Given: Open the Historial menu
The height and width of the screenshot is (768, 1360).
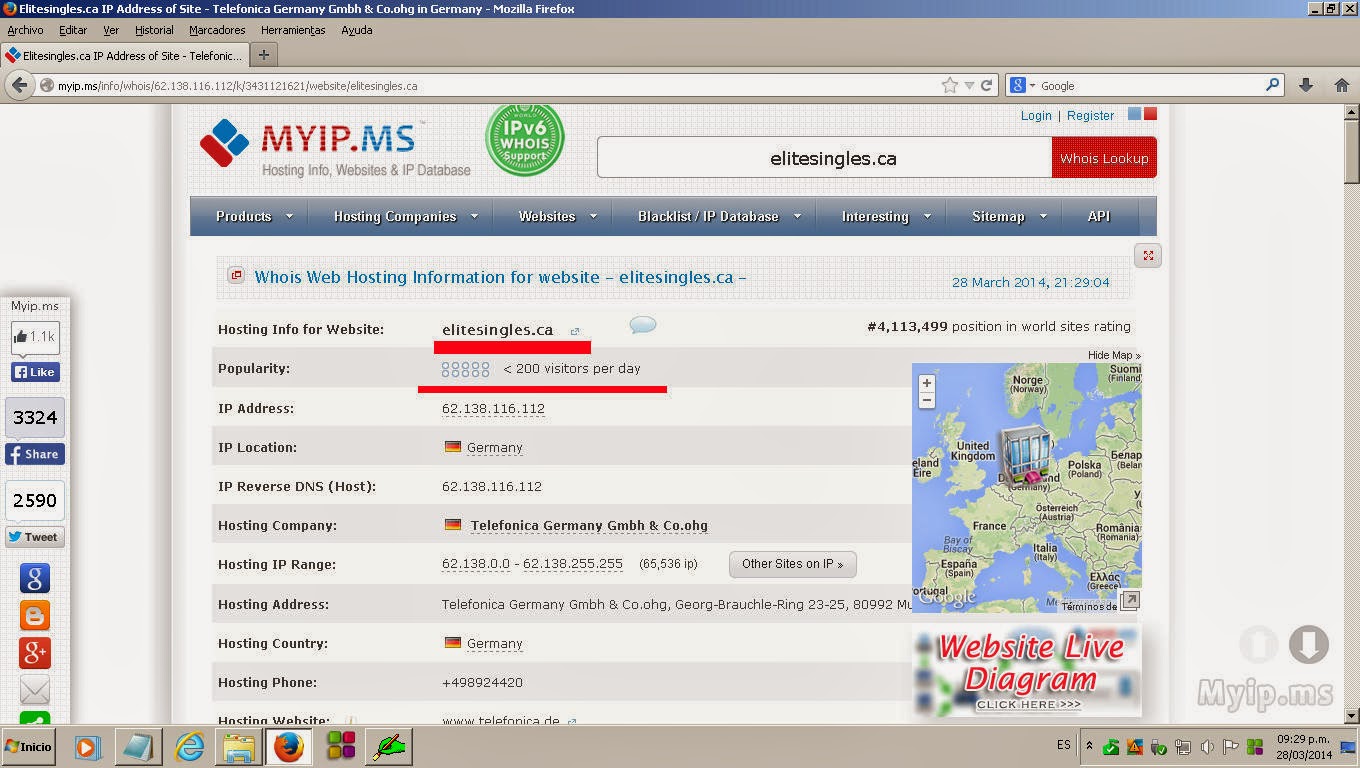Looking at the screenshot, I should [154, 30].
